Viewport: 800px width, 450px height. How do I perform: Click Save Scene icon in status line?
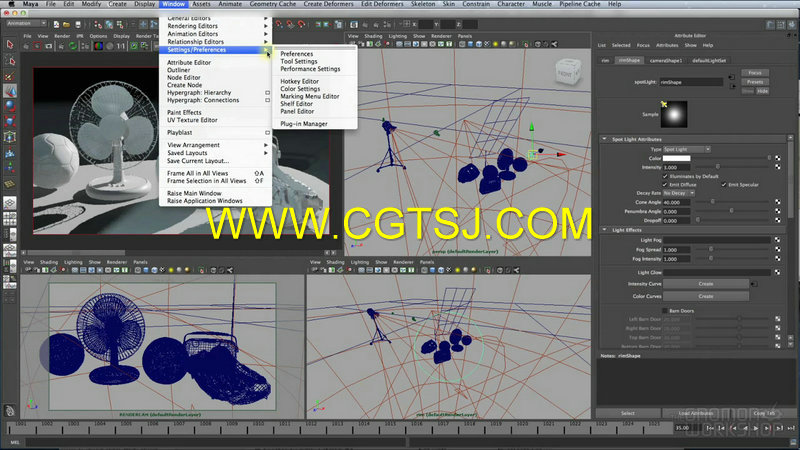point(78,24)
